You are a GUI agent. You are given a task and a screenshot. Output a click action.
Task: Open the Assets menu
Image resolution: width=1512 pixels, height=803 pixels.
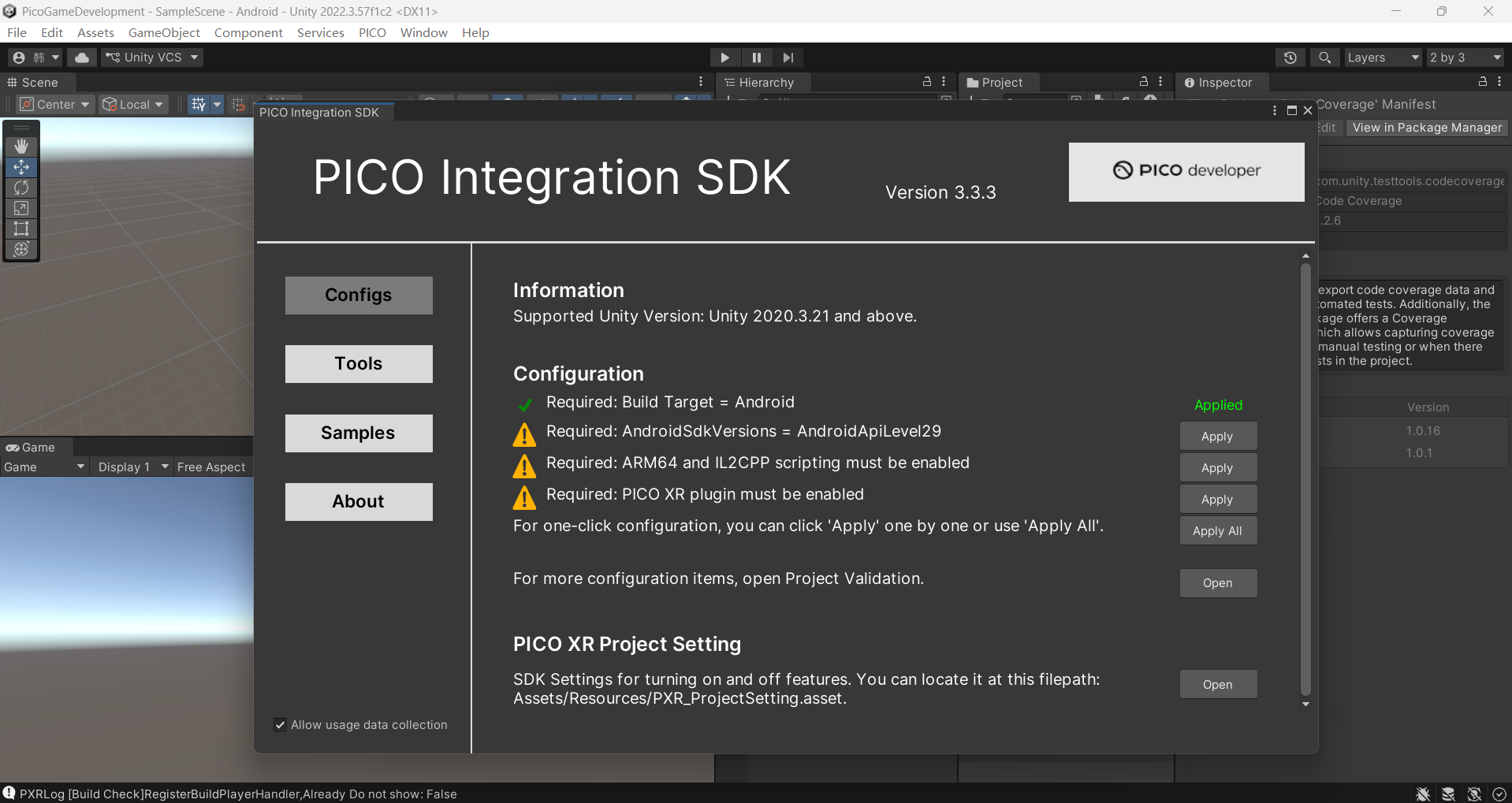95,32
